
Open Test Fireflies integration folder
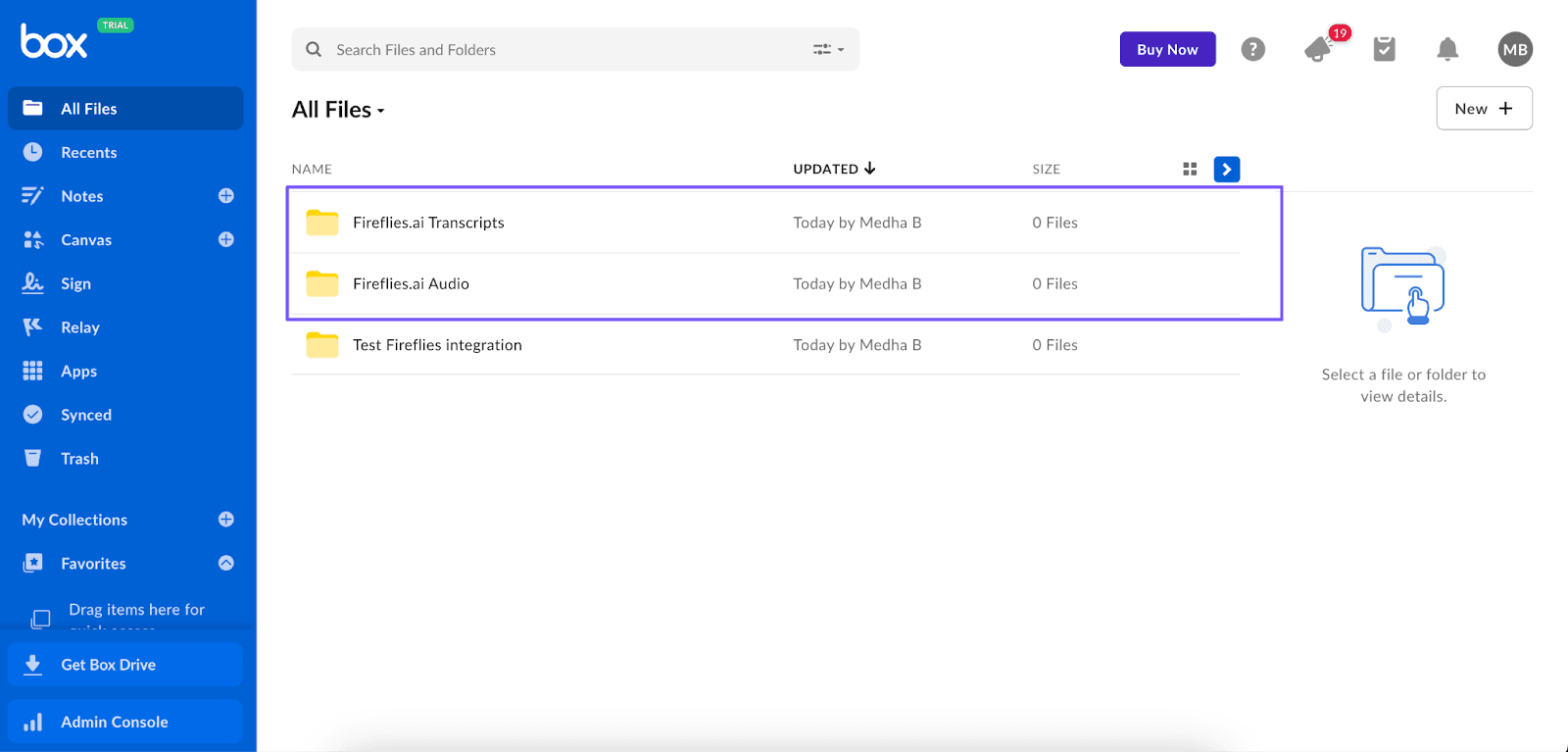(437, 345)
